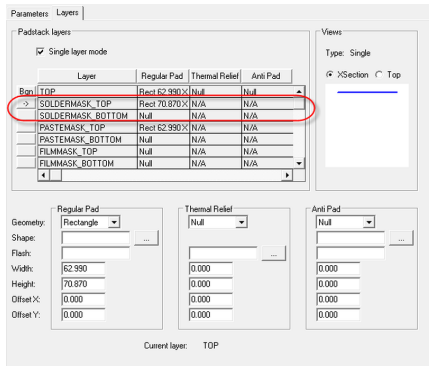This screenshot has width=430, height=371.
Task: Click the XSection preview pane
Action: [x=367, y=125]
